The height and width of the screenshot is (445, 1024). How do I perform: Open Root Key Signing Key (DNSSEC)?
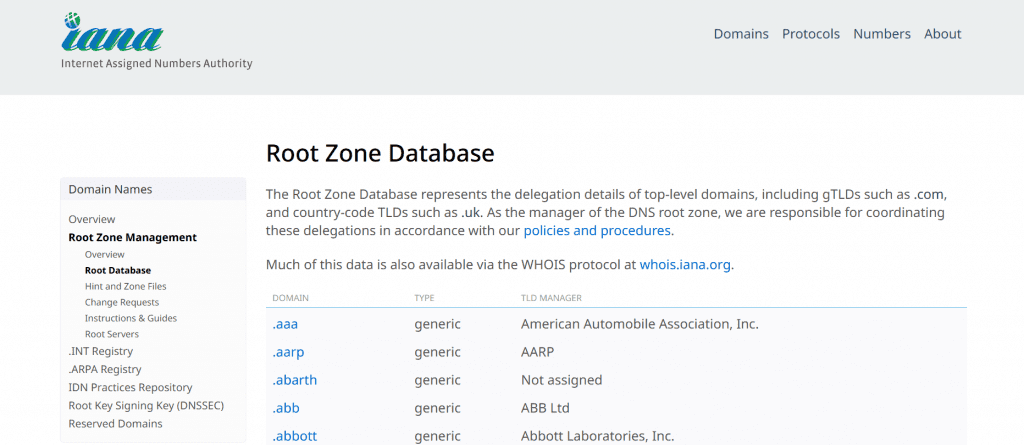point(146,405)
